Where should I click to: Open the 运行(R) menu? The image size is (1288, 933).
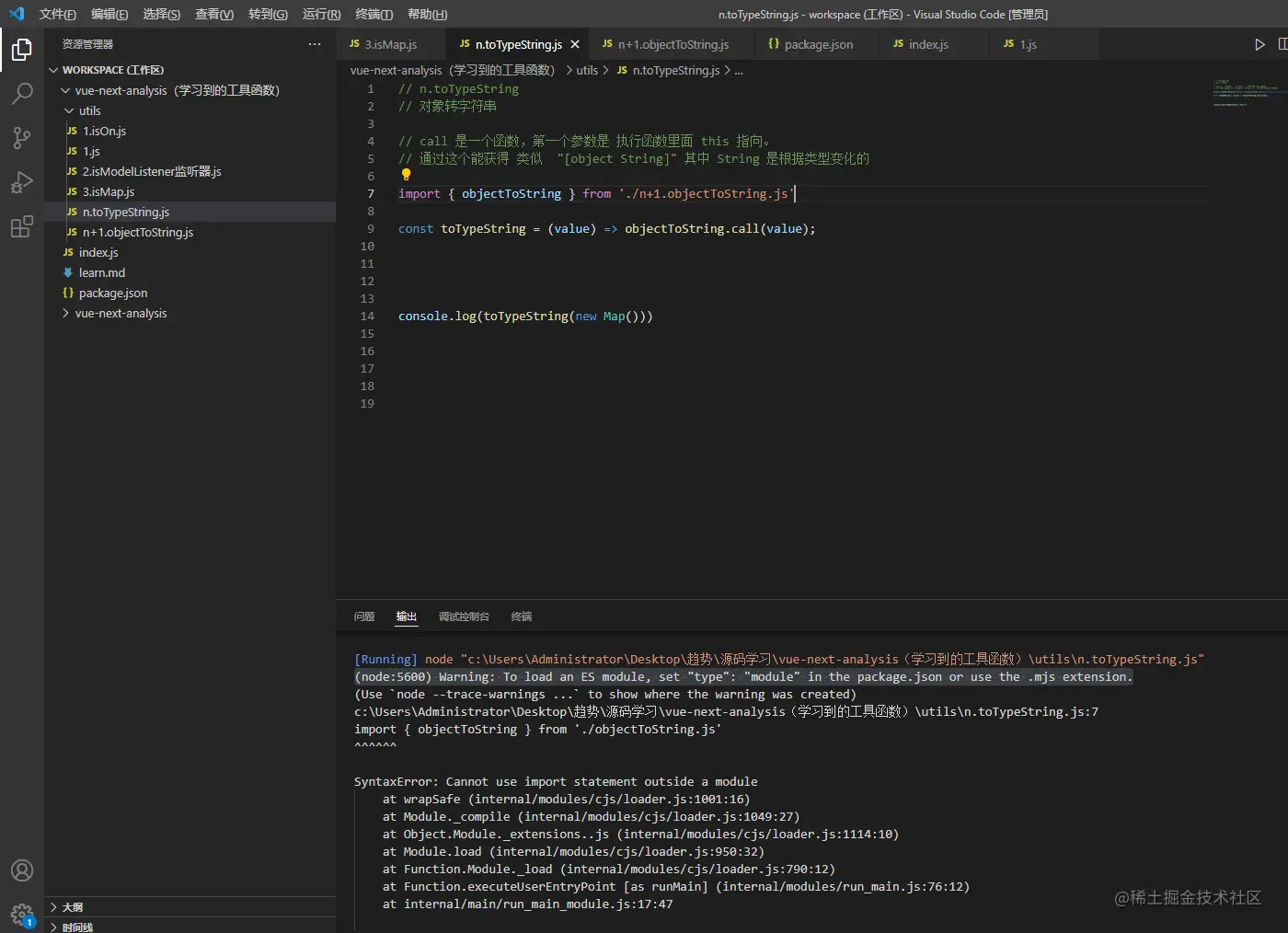(321, 14)
